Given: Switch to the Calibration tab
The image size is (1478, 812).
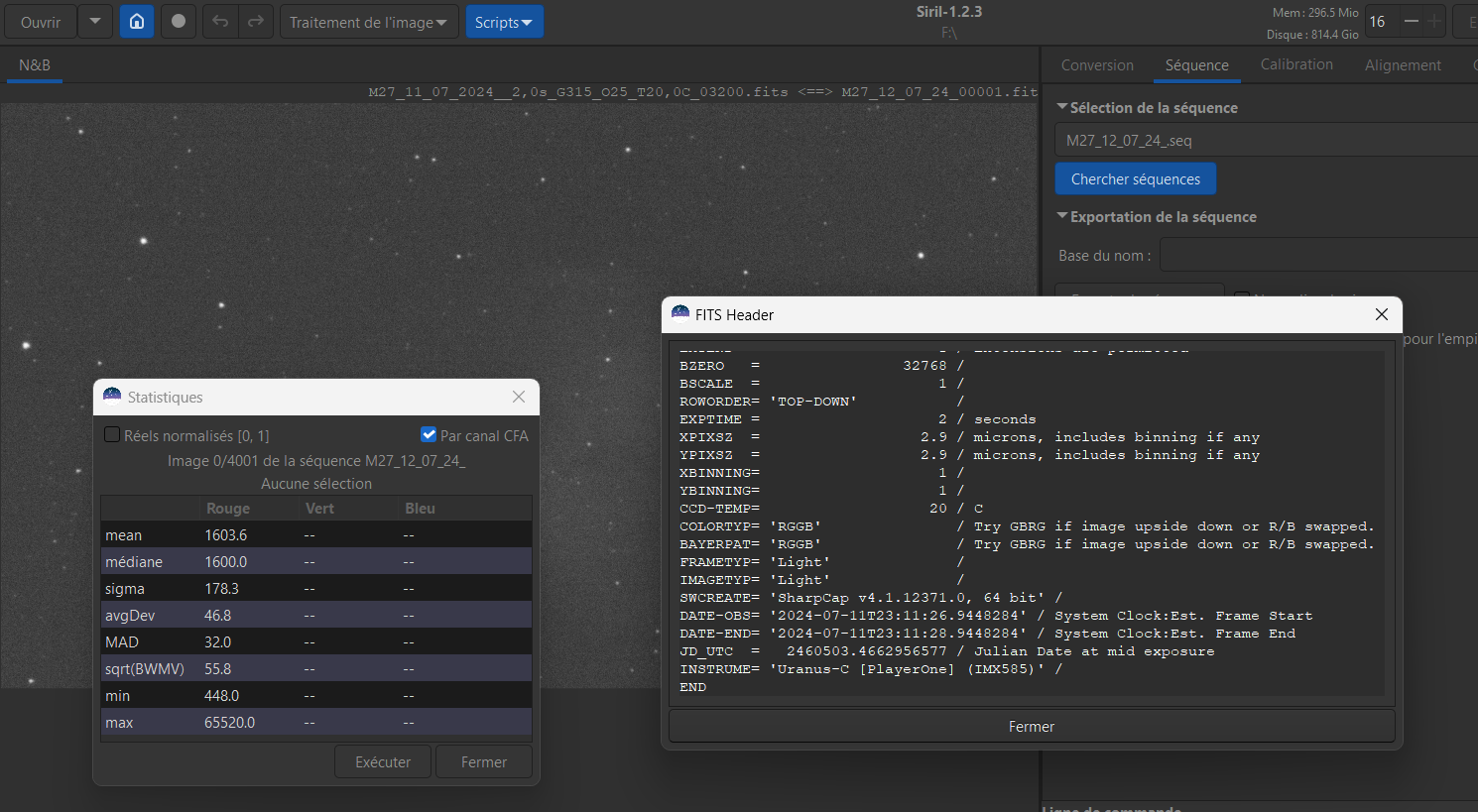Looking at the screenshot, I should [1296, 64].
